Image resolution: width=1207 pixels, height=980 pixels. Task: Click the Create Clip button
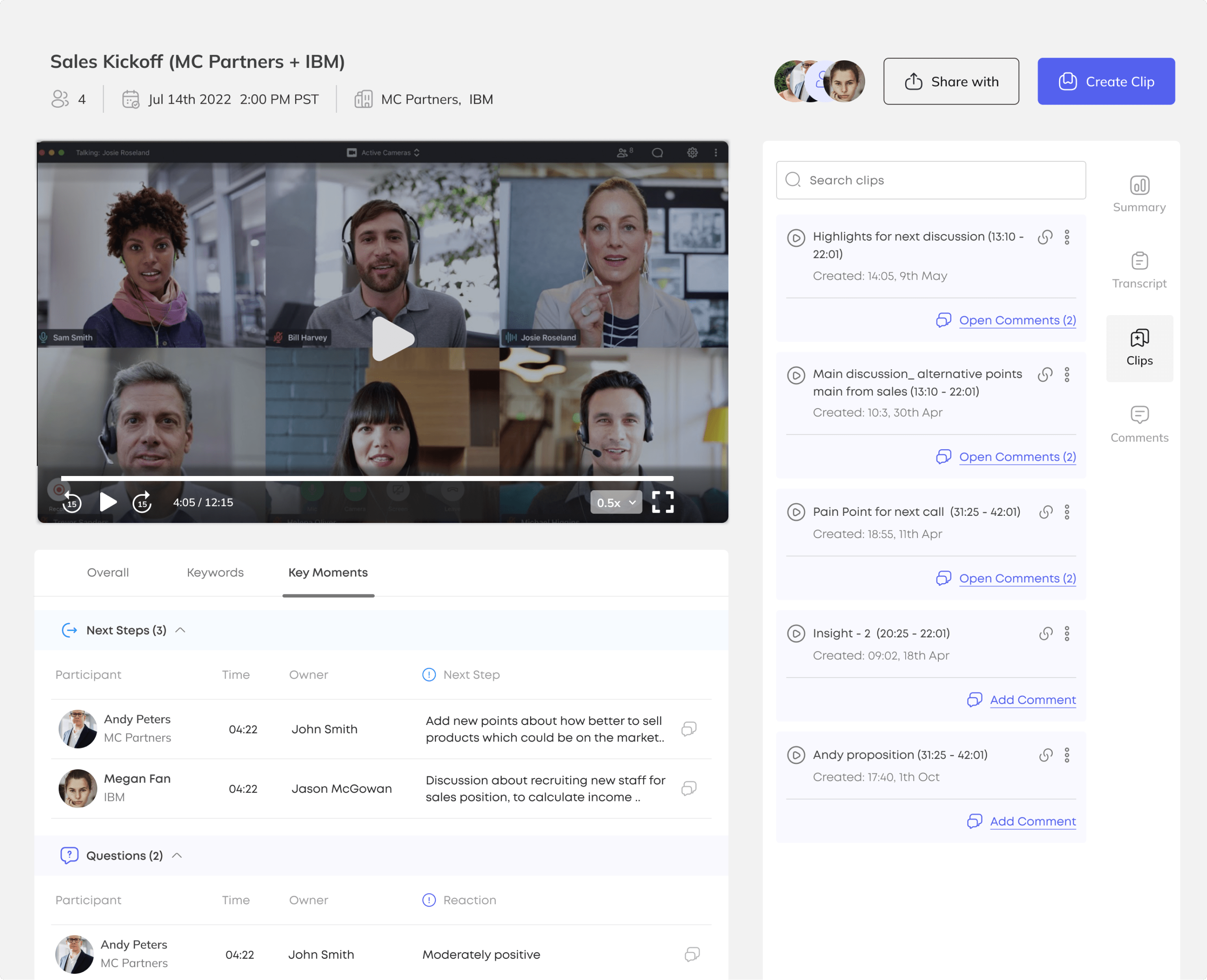[x=1106, y=81]
